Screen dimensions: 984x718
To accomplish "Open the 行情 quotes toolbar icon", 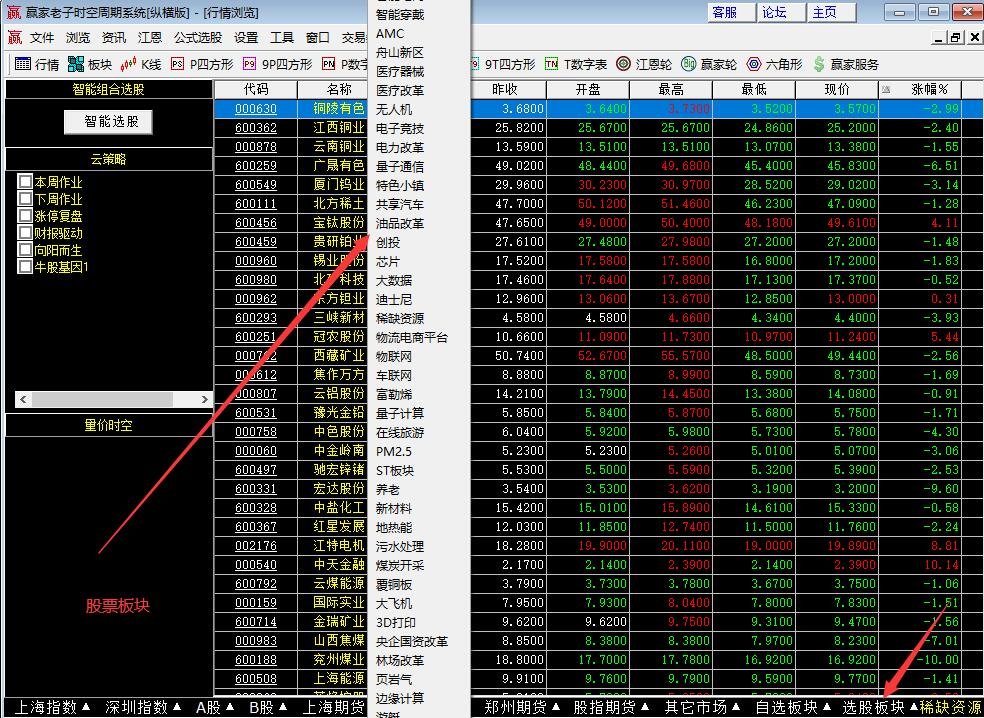I will (36, 64).
